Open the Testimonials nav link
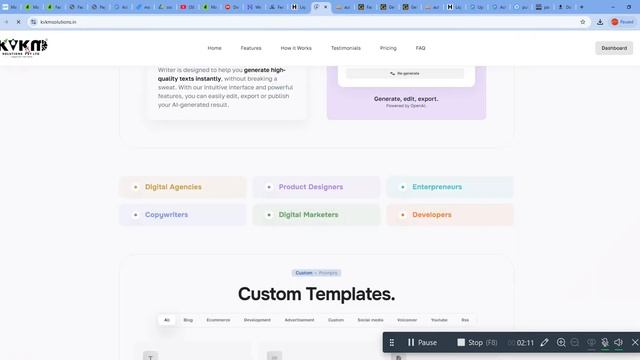The image size is (640, 360). pyautogui.click(x=346, y=48)
